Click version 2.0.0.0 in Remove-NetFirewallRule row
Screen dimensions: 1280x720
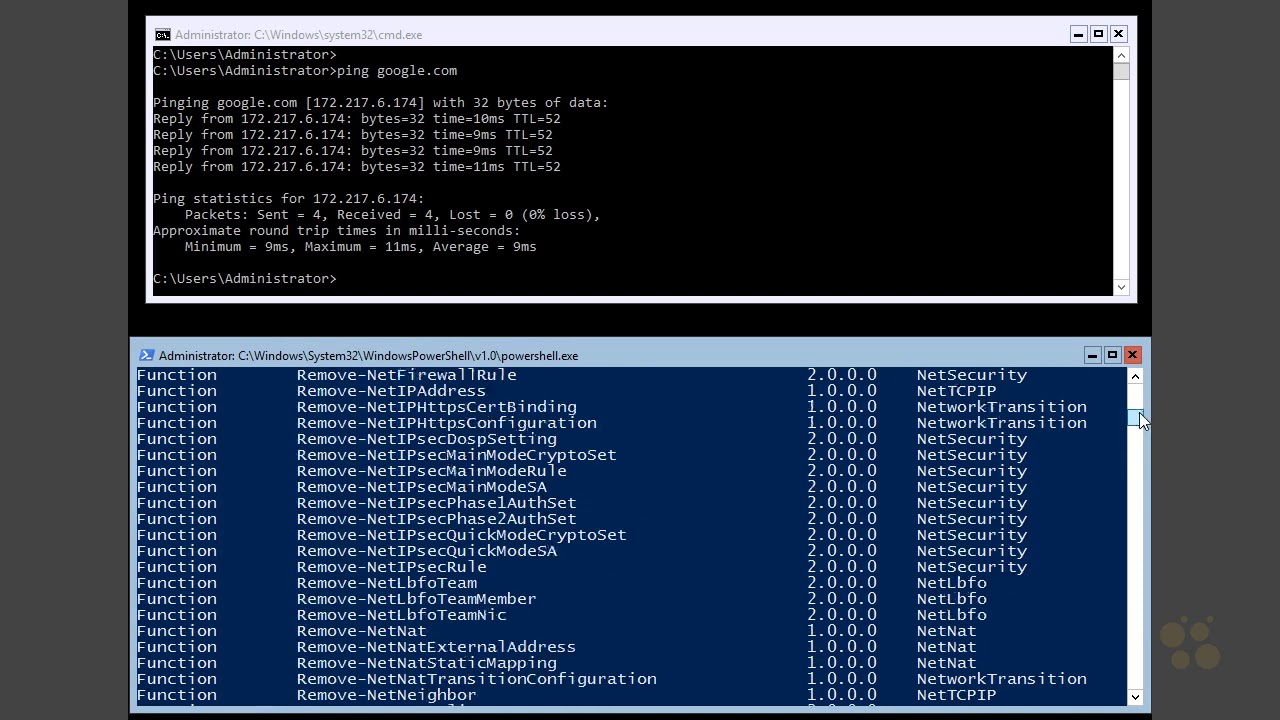pos(842,375)
